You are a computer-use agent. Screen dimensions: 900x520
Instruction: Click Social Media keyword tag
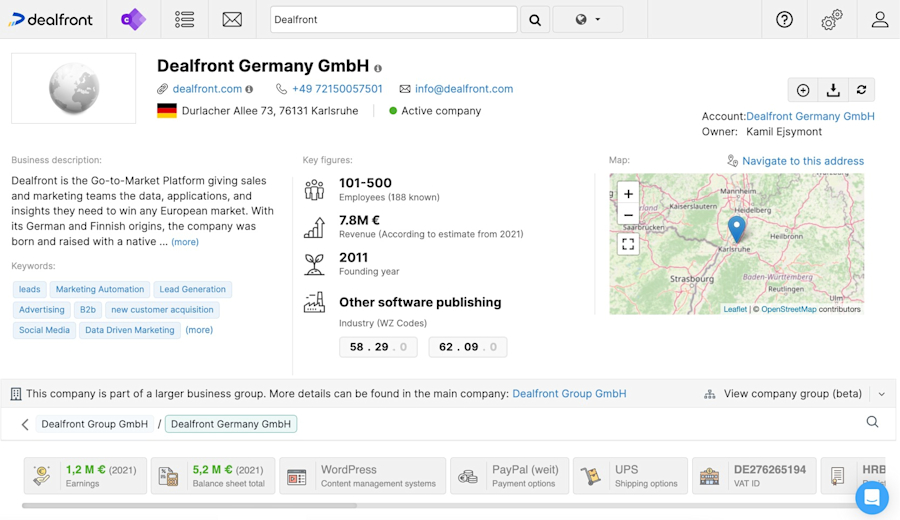(x=44, y=330)
